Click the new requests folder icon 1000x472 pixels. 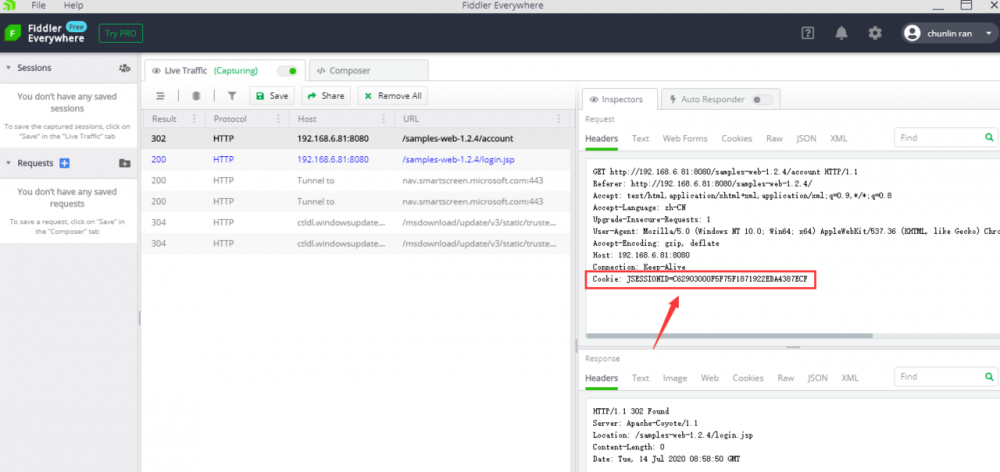[125, 163]
